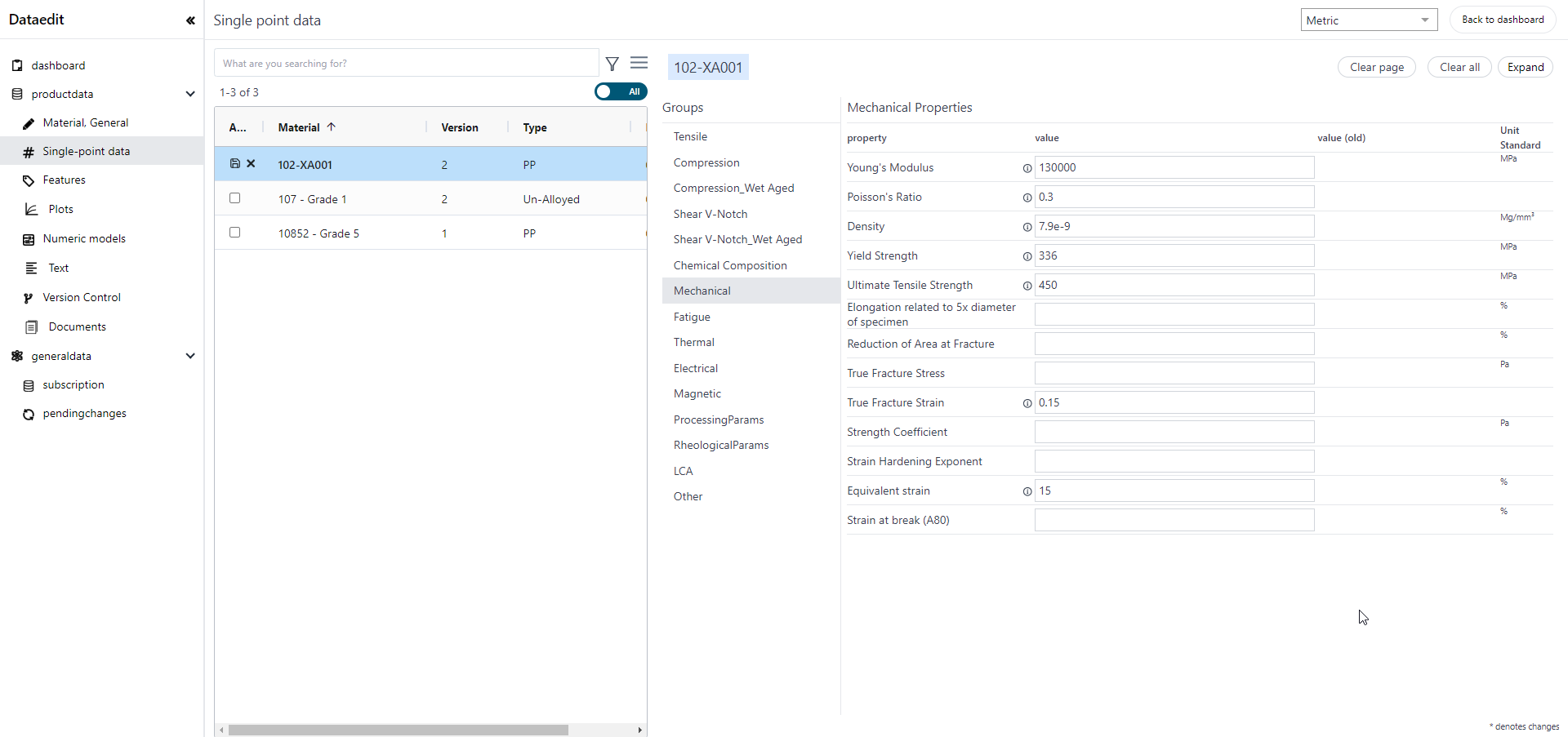The width and height of the screenshot is (1568, 737).
Task: Click the search field 'What are you searching for?'
Action: pos(406,63)
